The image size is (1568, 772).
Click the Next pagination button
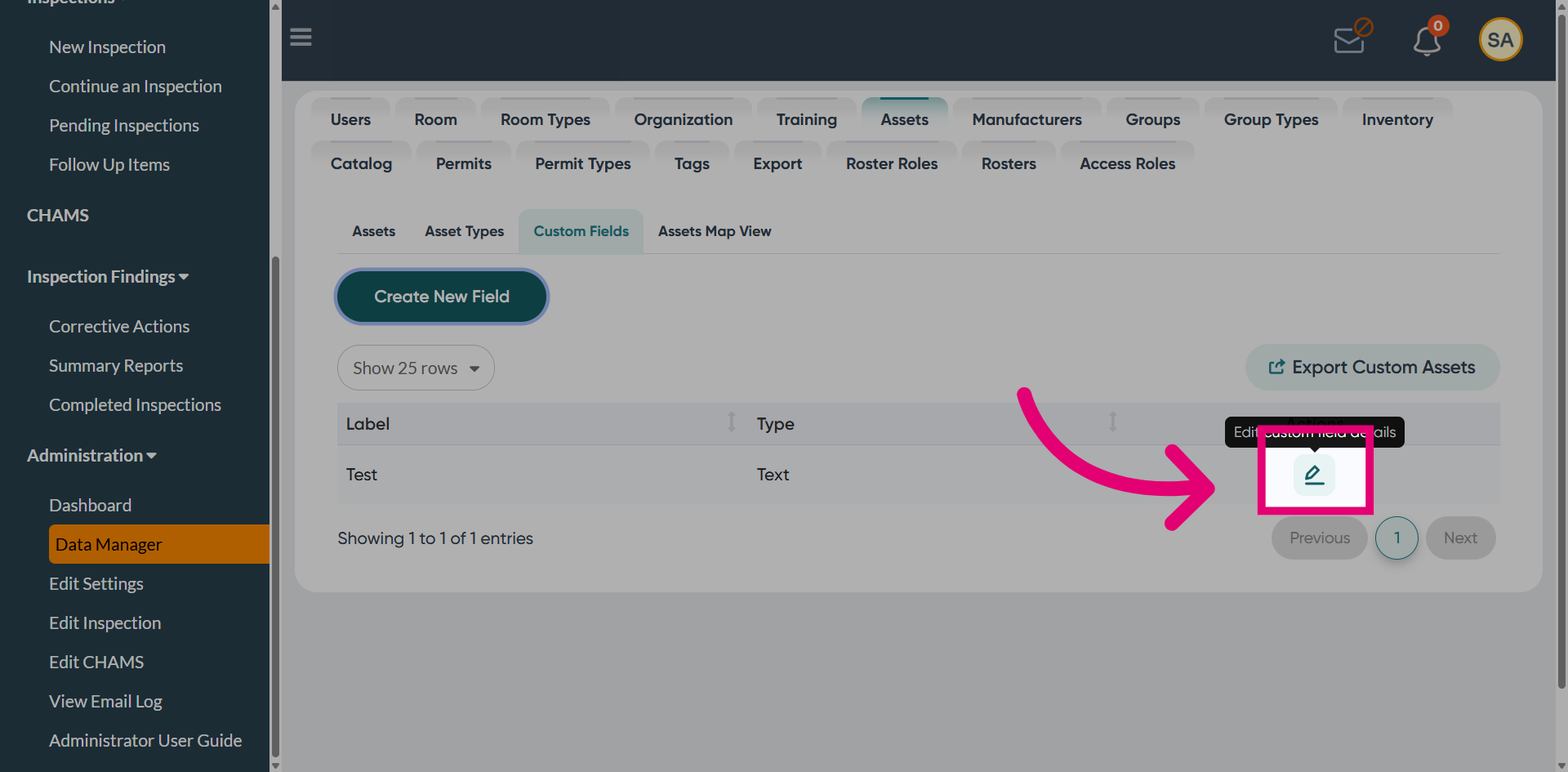pyautogui.click(x=1460, y=538)
